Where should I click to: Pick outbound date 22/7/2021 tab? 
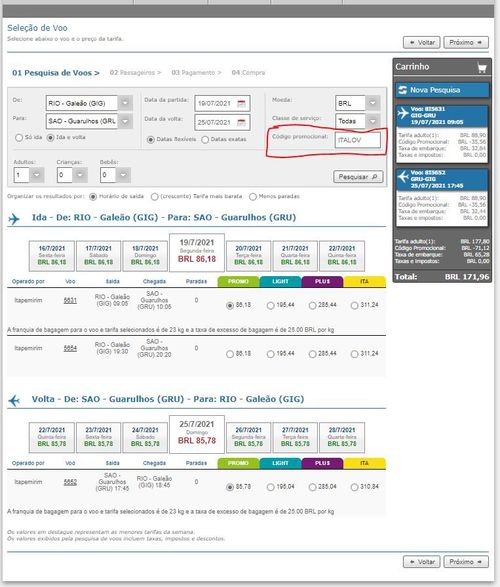[x=342, y=256]
